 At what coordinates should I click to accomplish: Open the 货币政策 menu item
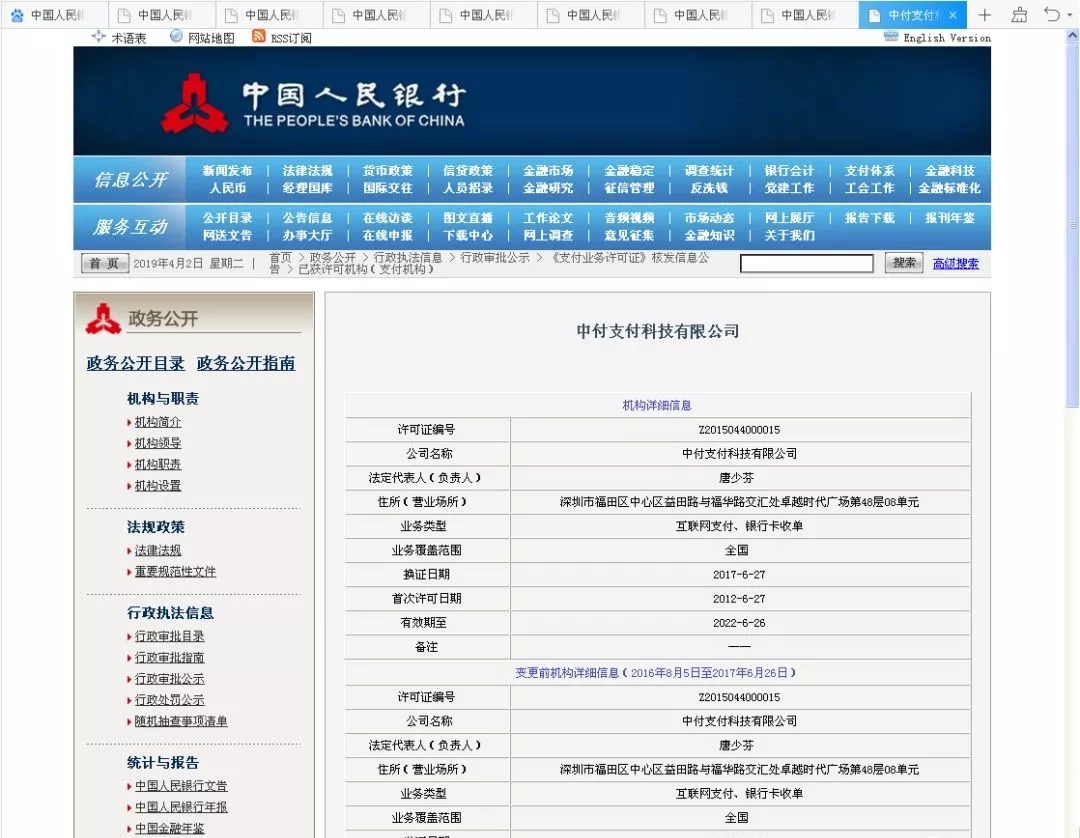coord(388,171)
